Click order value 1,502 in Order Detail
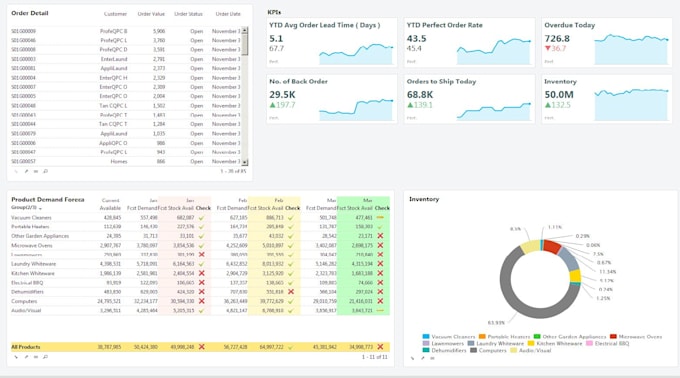Viewport: 680px width, 378px height. (159, 106)
